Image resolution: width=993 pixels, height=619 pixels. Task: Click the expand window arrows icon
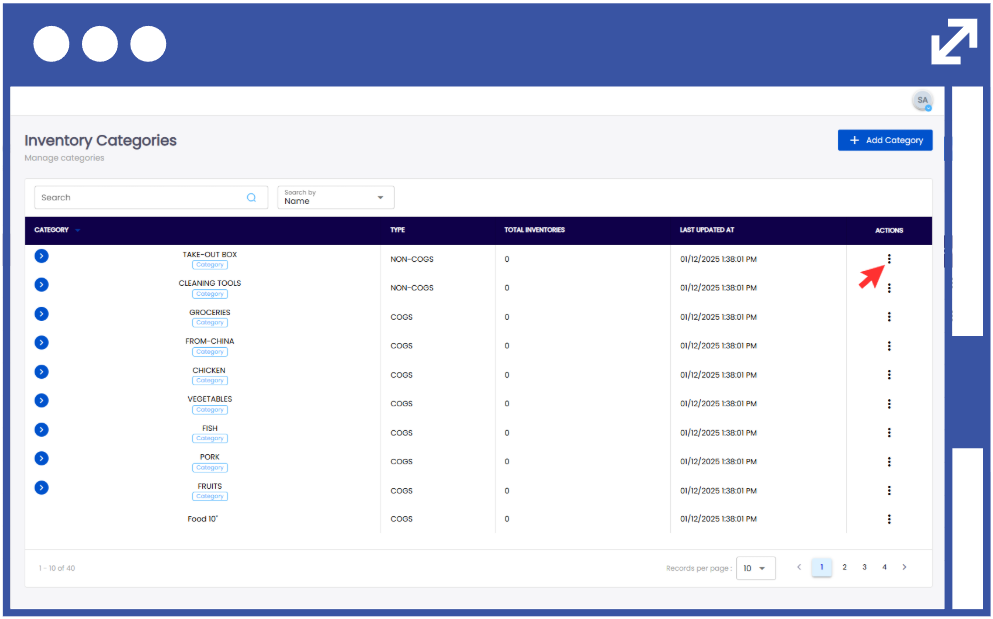click(953, 42)
